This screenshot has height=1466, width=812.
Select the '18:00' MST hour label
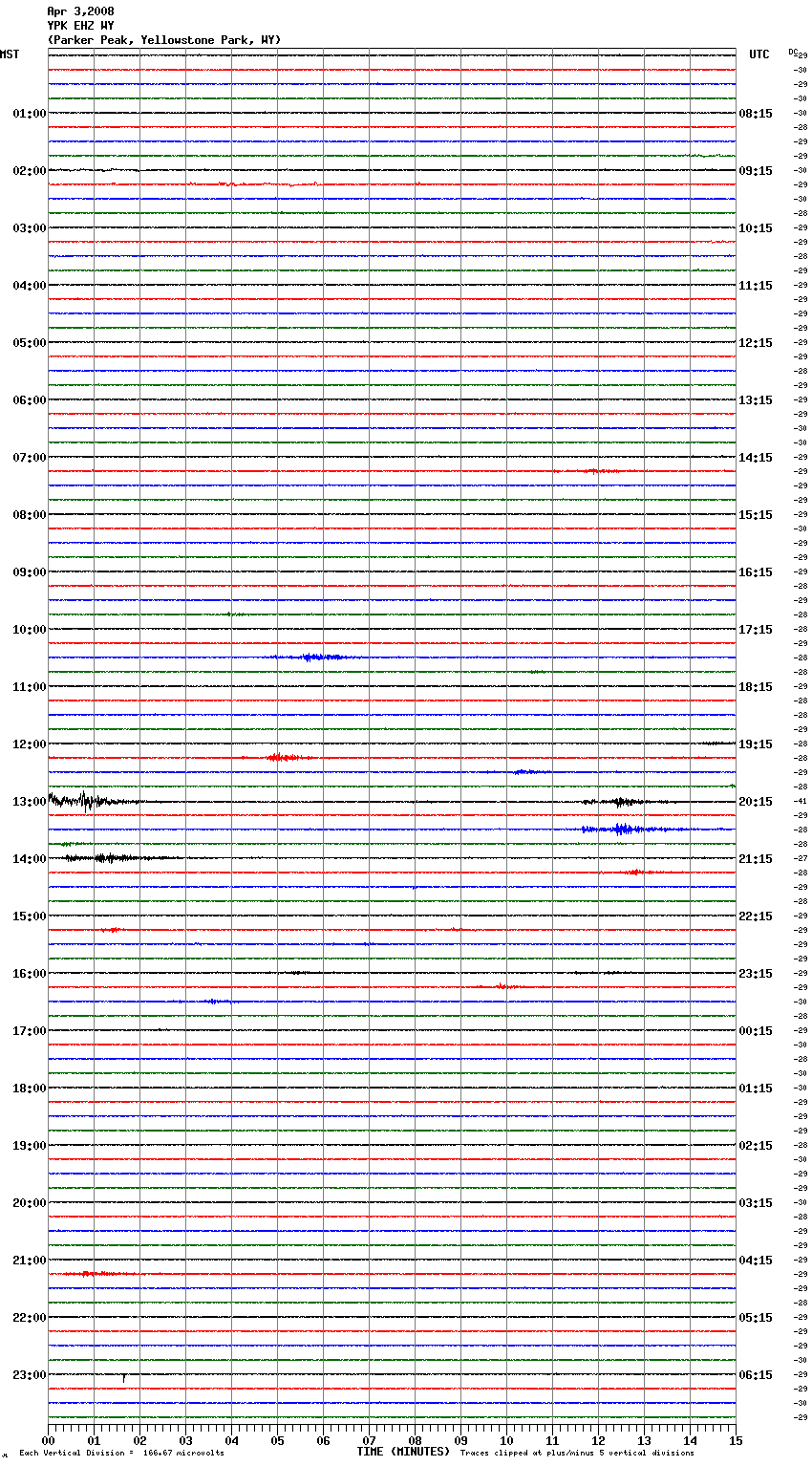(30, 1089)
